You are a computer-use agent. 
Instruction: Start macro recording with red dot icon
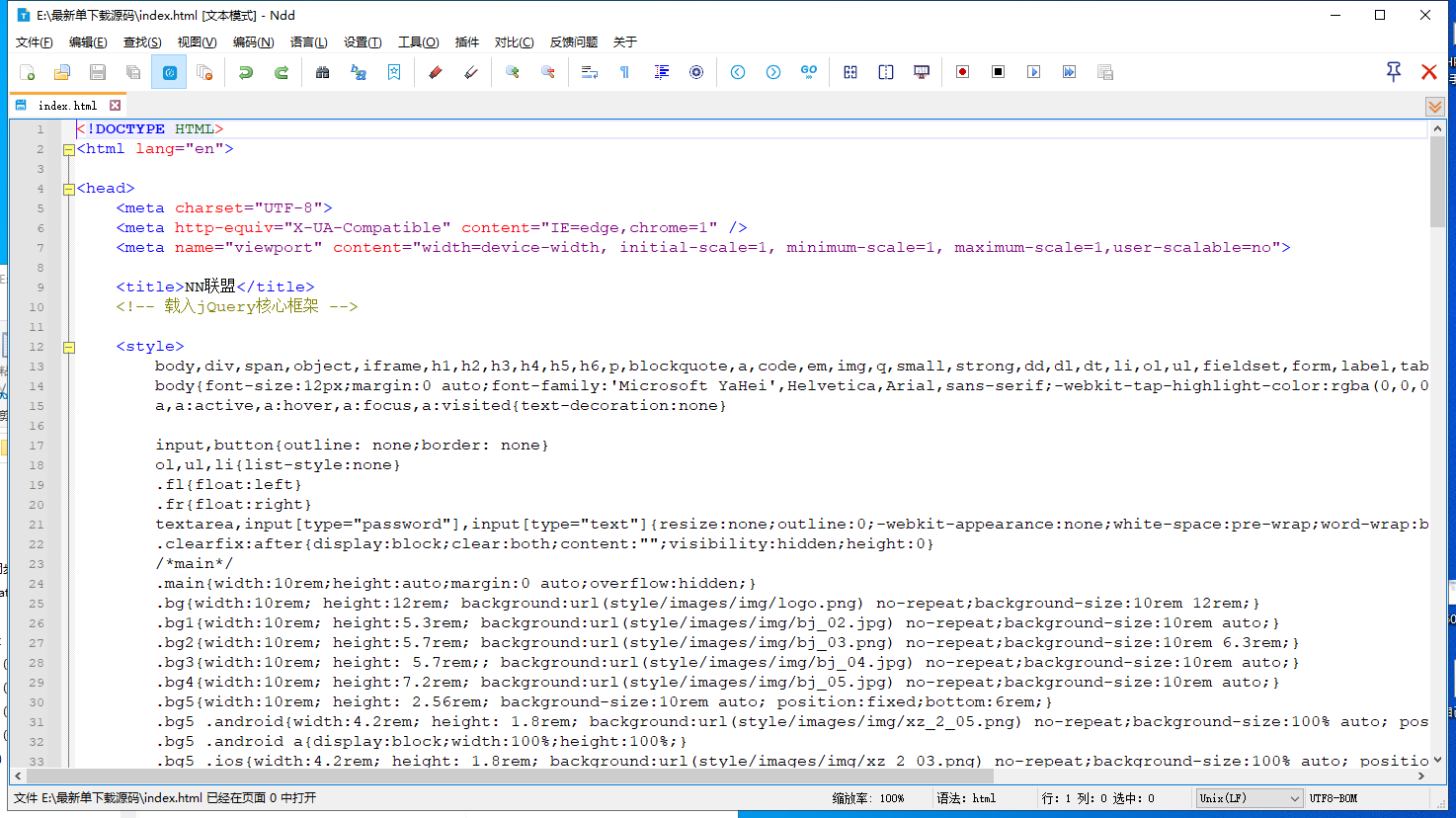click(x=963, y=72)
